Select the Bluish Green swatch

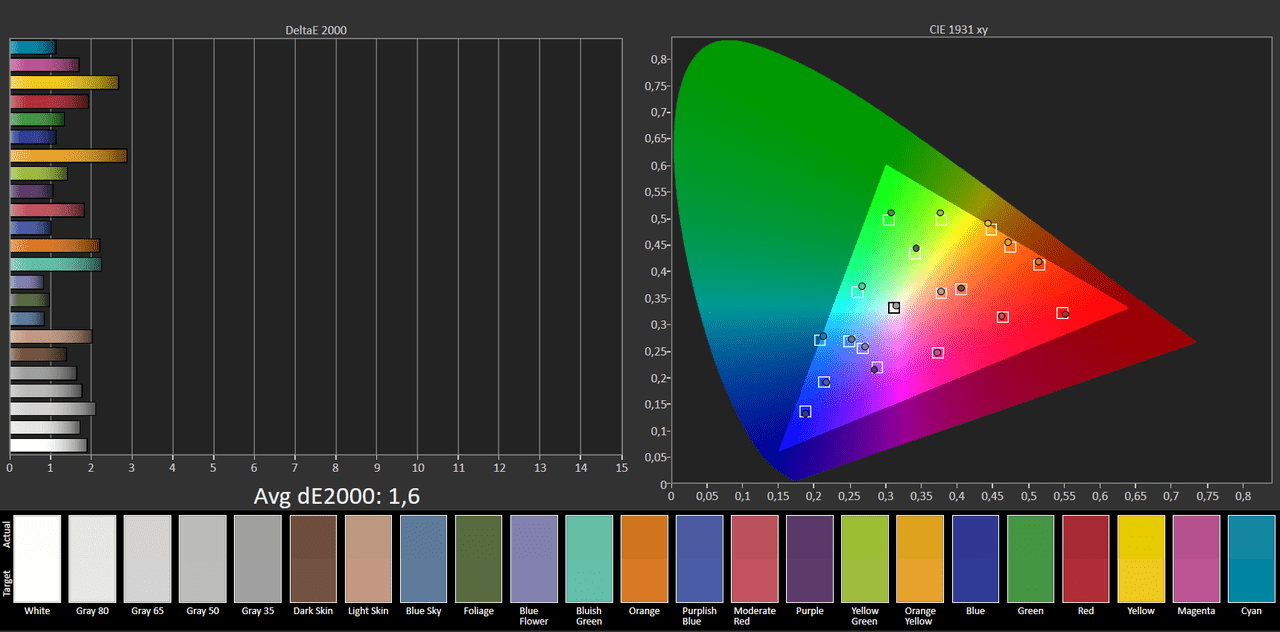[589, 558]
